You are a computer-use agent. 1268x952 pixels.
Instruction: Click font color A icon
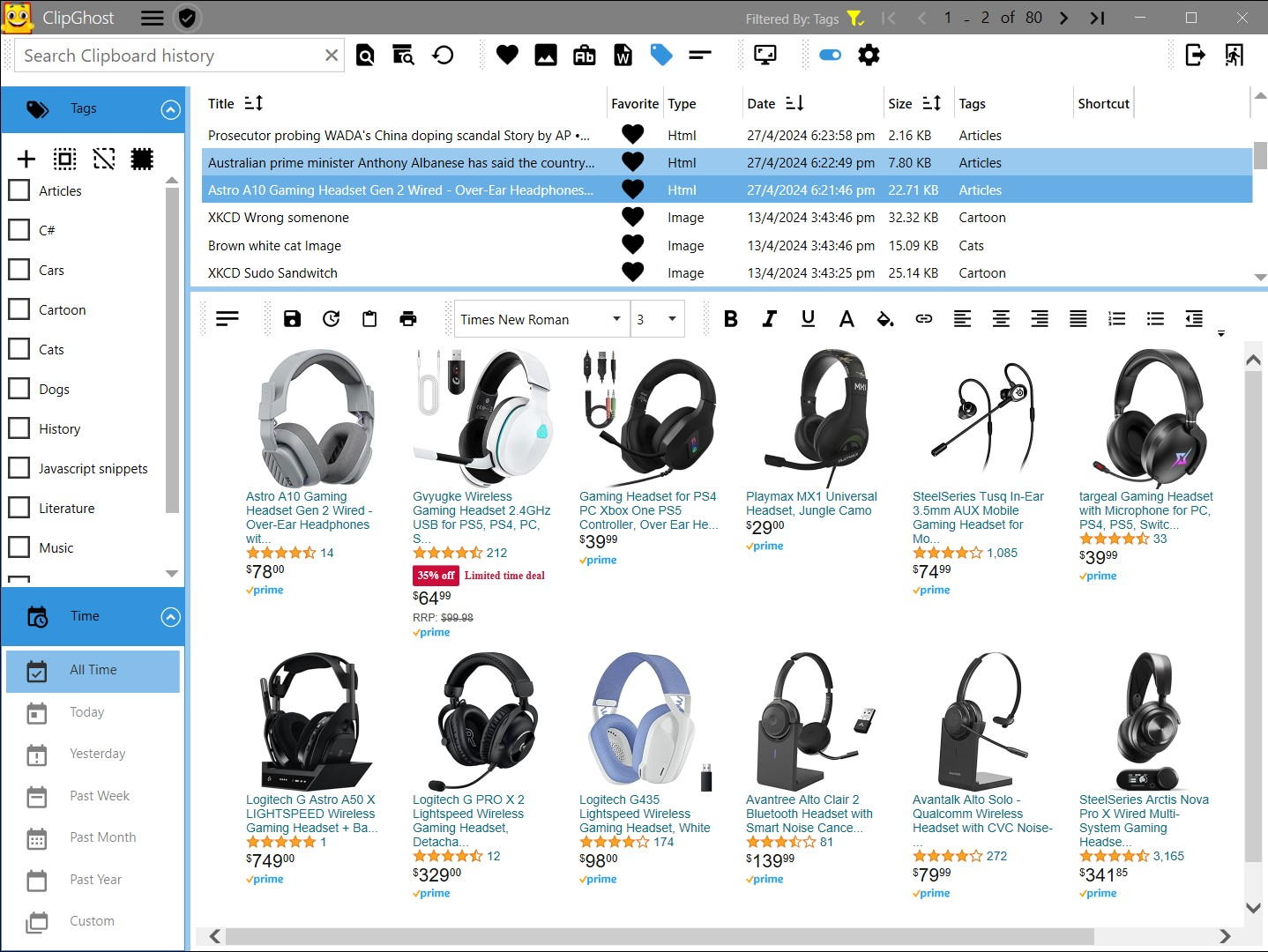(847, 319)
